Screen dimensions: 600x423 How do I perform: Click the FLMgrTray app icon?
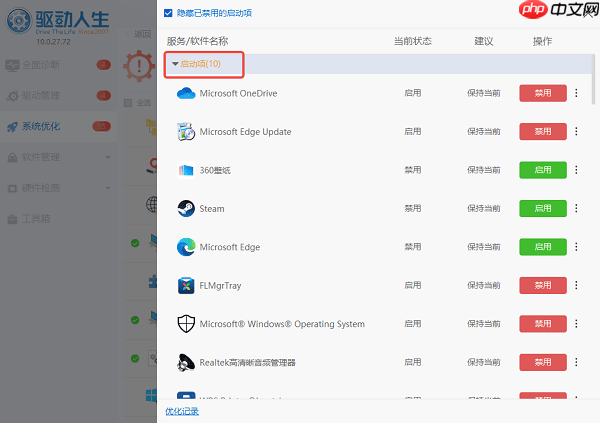pos(186,286)
